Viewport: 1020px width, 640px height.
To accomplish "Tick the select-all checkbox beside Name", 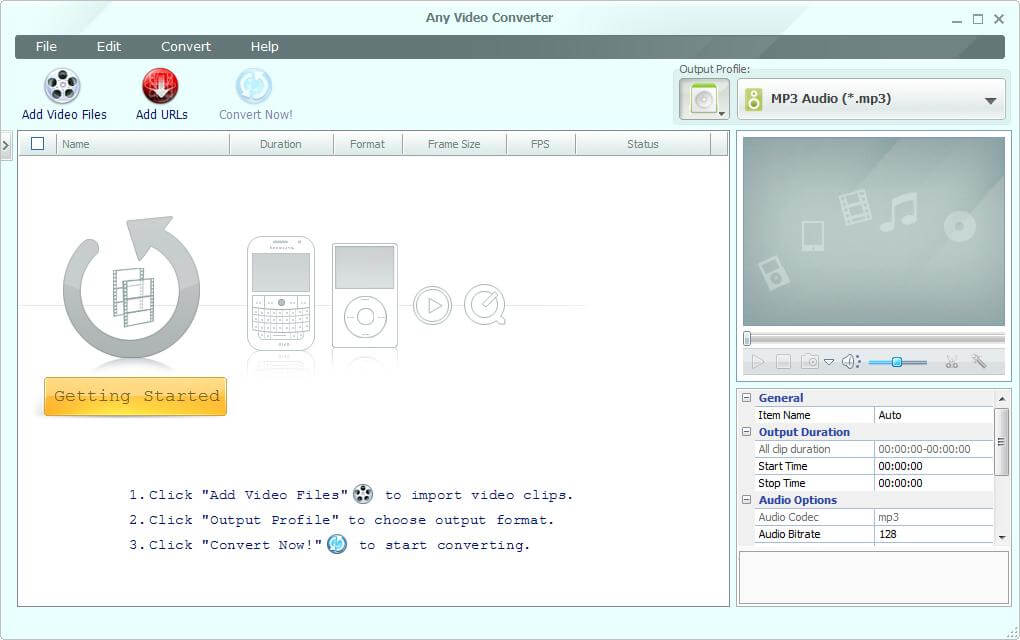I will click(38, 144).
